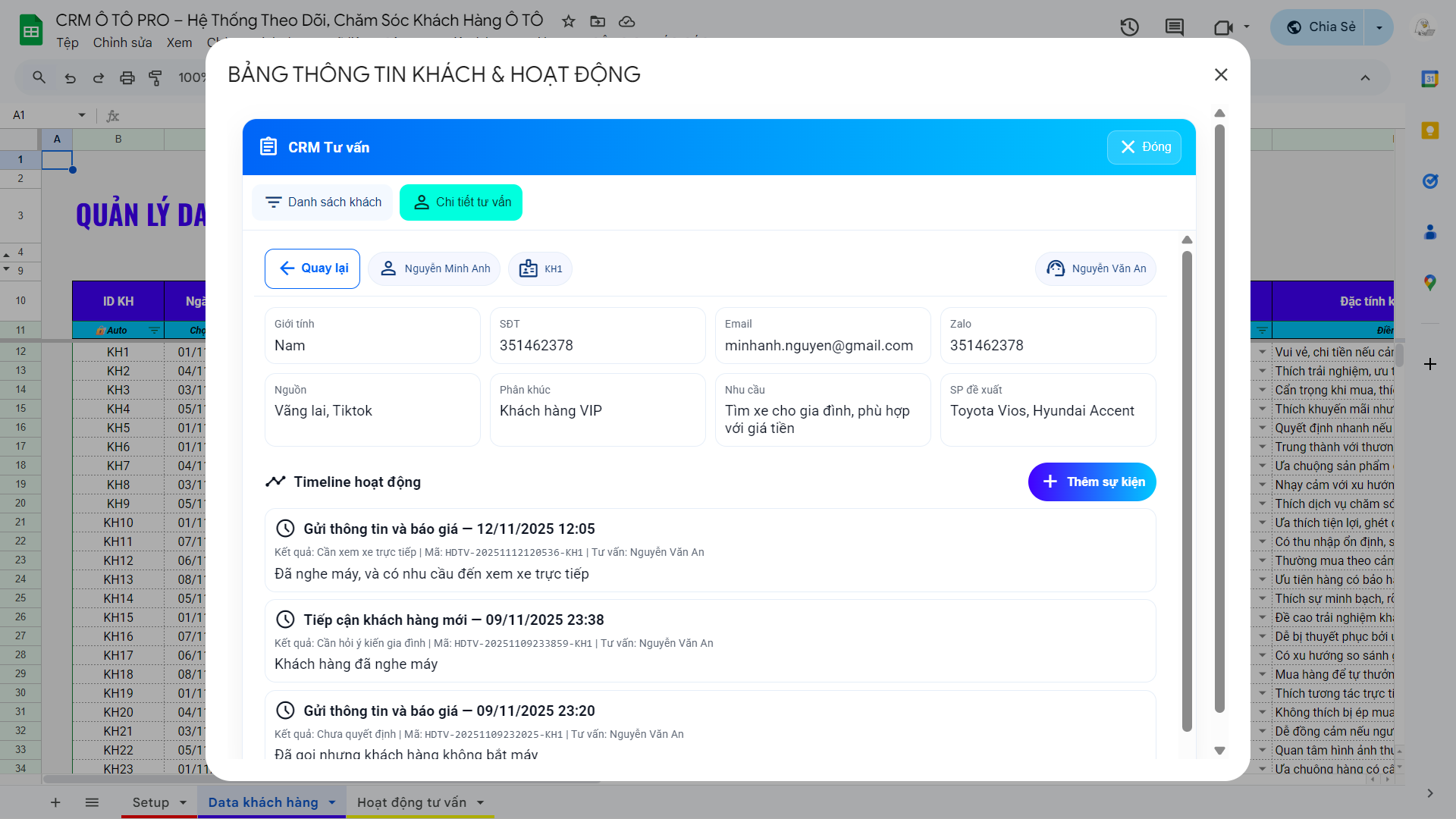Open version history clock icon
The width and height of the screenshot is (1456, 819).
1129,27
